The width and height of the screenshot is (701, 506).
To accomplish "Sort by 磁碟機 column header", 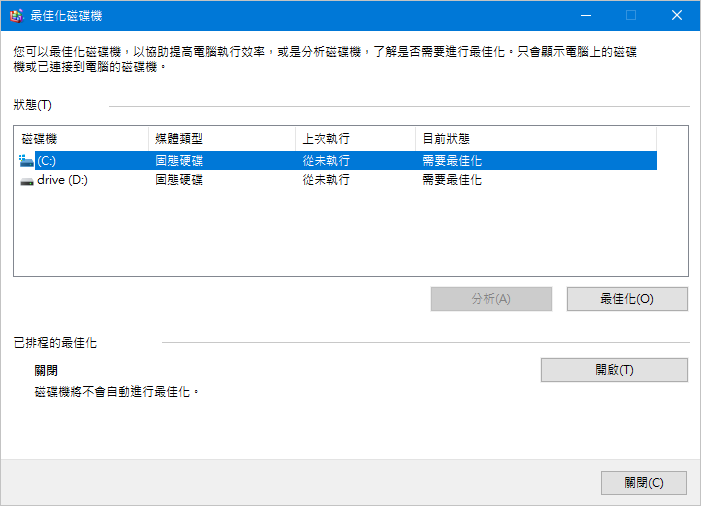I will click(x=81, y=139).
